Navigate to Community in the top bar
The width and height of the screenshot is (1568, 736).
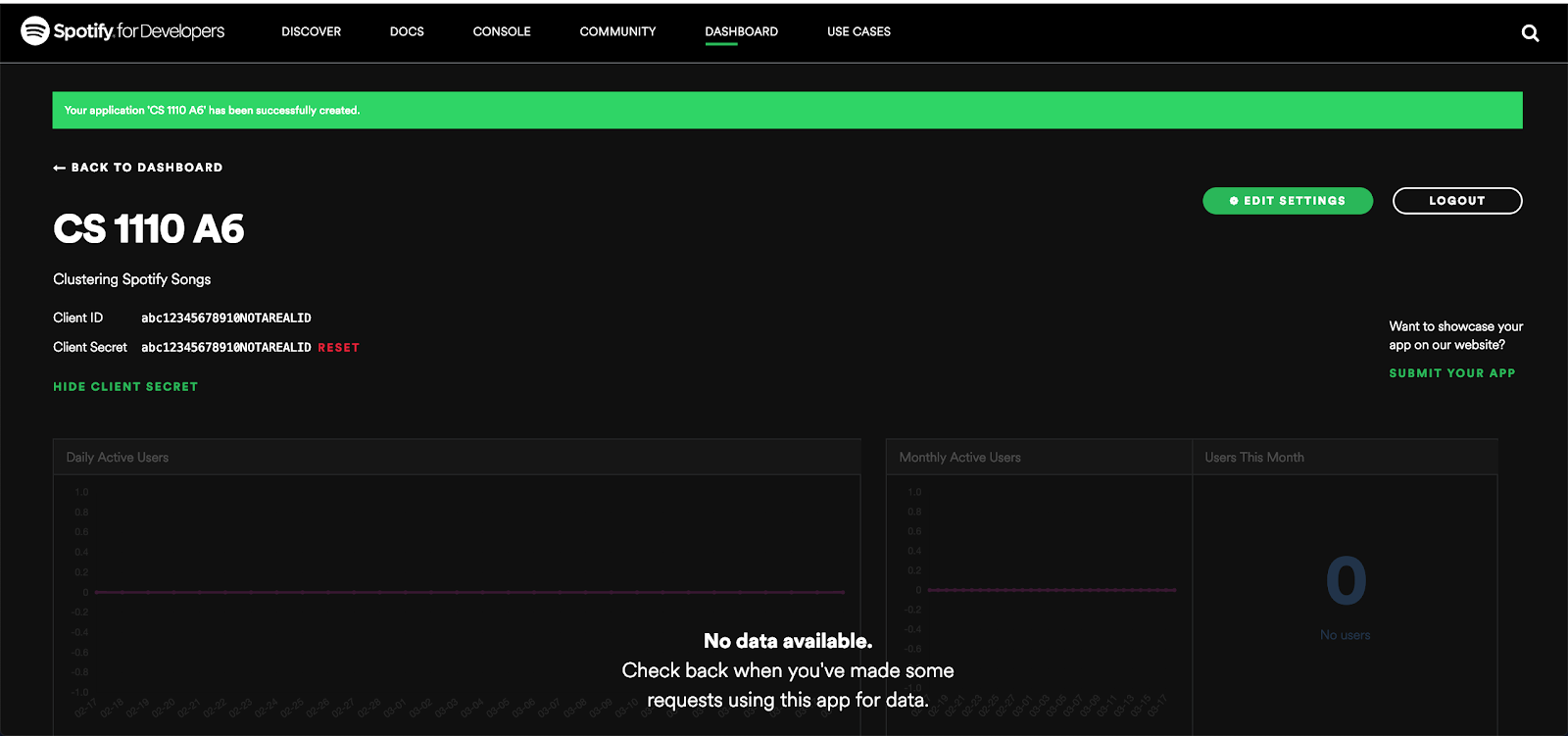pyautogui.click(x=617, y=31)
